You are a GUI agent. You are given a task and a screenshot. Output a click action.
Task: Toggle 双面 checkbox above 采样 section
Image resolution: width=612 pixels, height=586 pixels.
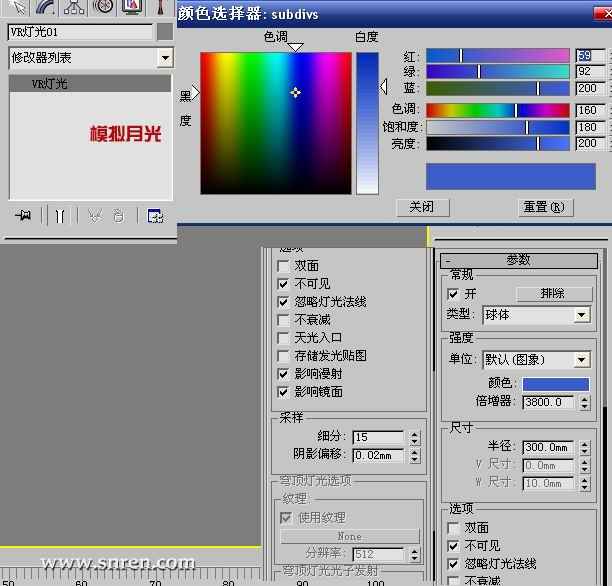tap(283, 266)
